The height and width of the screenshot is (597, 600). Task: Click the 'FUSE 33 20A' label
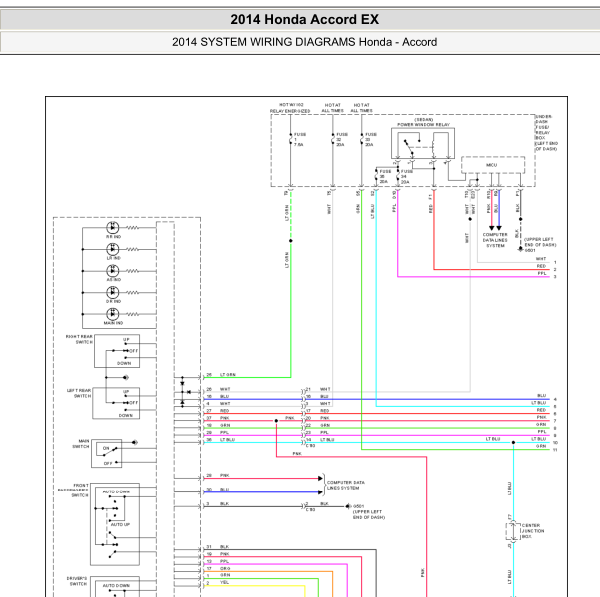[x=370, y=140]
